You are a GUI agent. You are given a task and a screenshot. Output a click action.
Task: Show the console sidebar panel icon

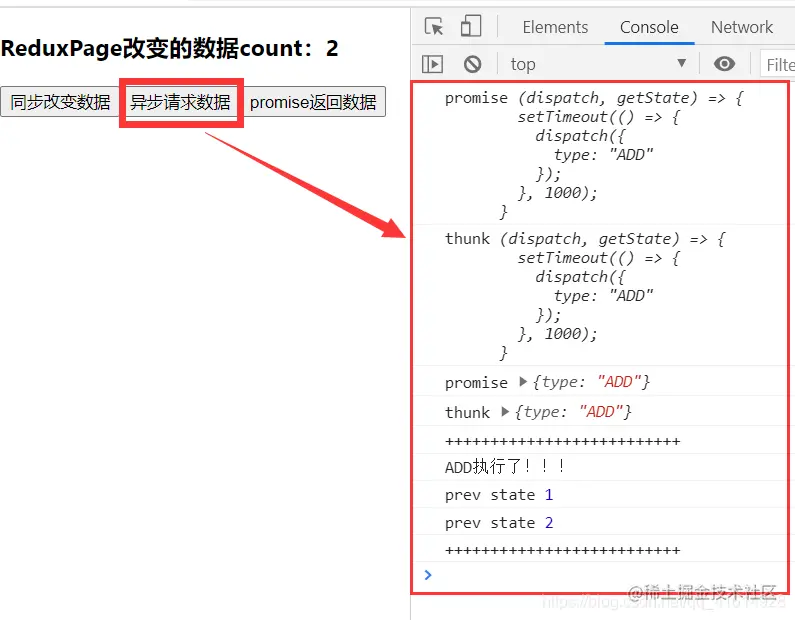(x=432, y=64)
